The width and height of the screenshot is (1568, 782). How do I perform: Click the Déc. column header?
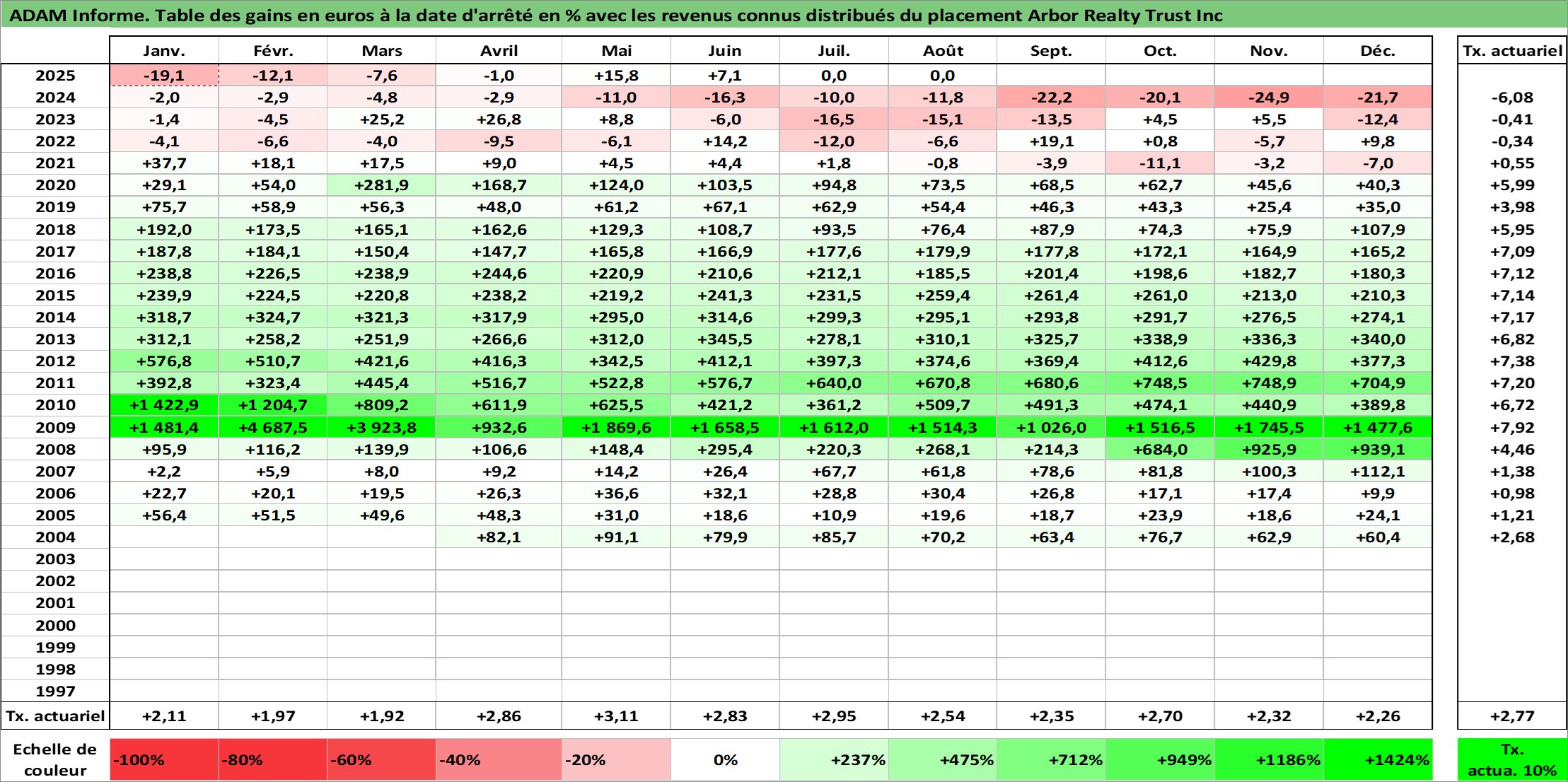(x=1378, y=50)
